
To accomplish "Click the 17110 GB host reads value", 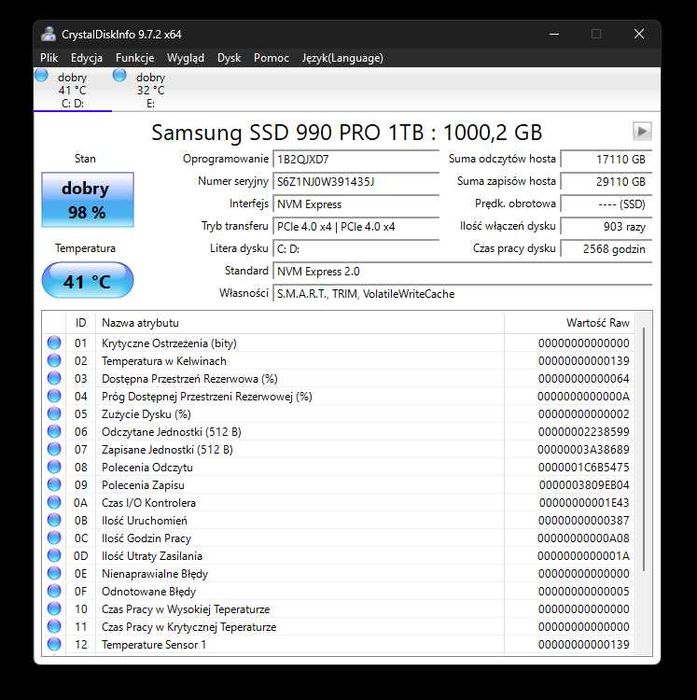I will pyautogui.click(x=606, y=159).
